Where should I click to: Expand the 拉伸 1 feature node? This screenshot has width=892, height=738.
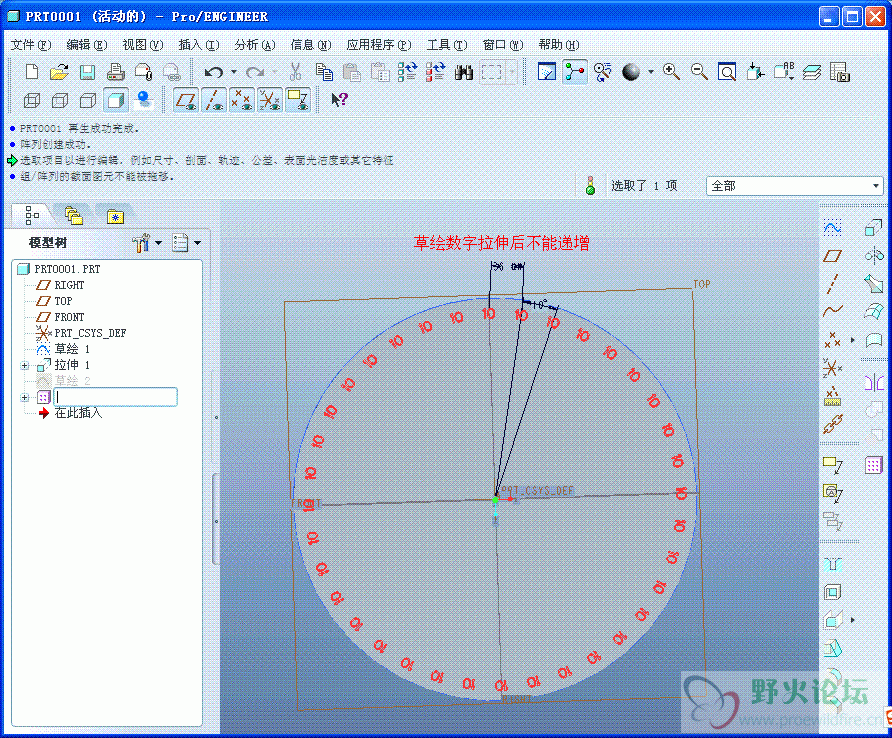[x=24, y=365]
